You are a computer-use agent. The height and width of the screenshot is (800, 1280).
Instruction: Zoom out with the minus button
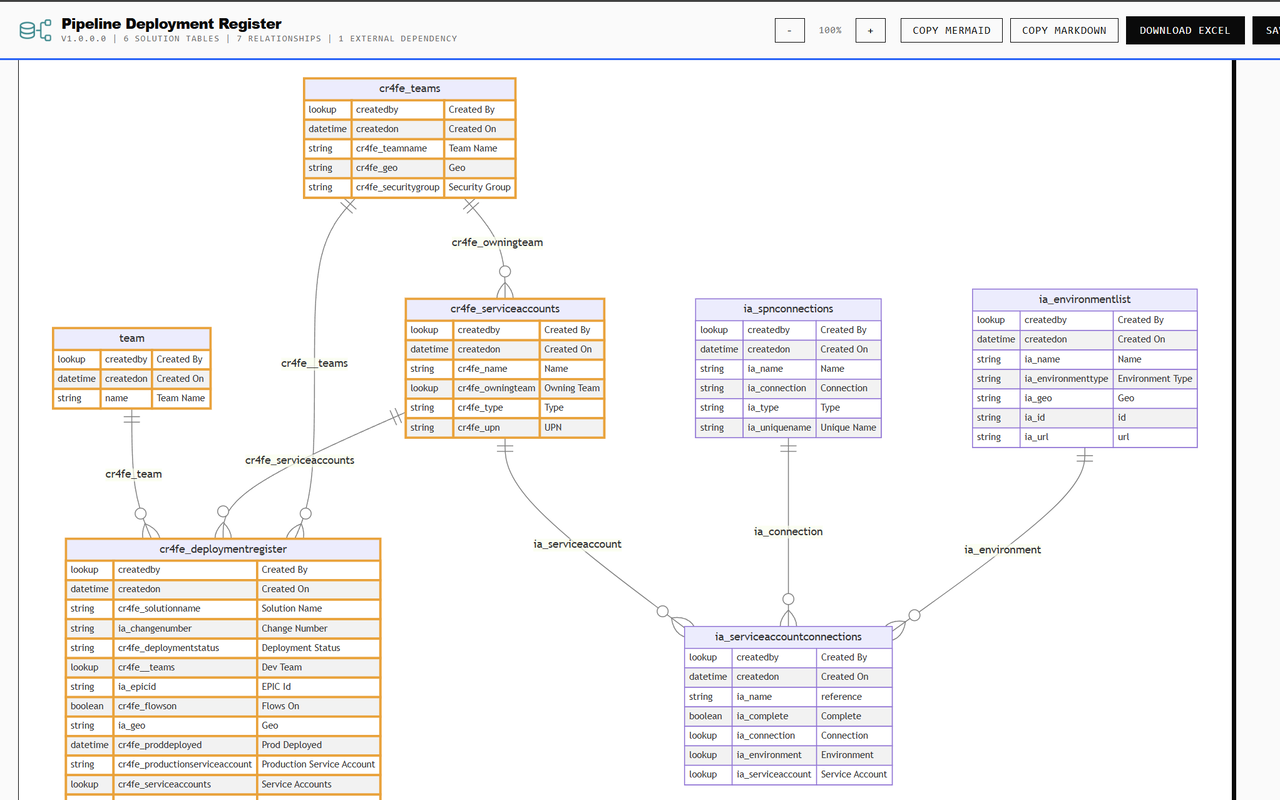pyautogui.click(x=789, y=30)
